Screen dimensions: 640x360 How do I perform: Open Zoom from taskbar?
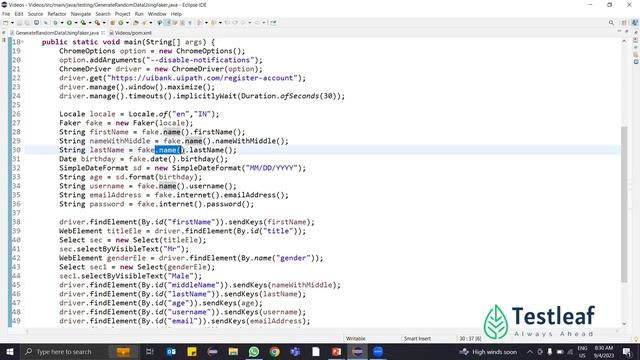(x=378, y=351)
